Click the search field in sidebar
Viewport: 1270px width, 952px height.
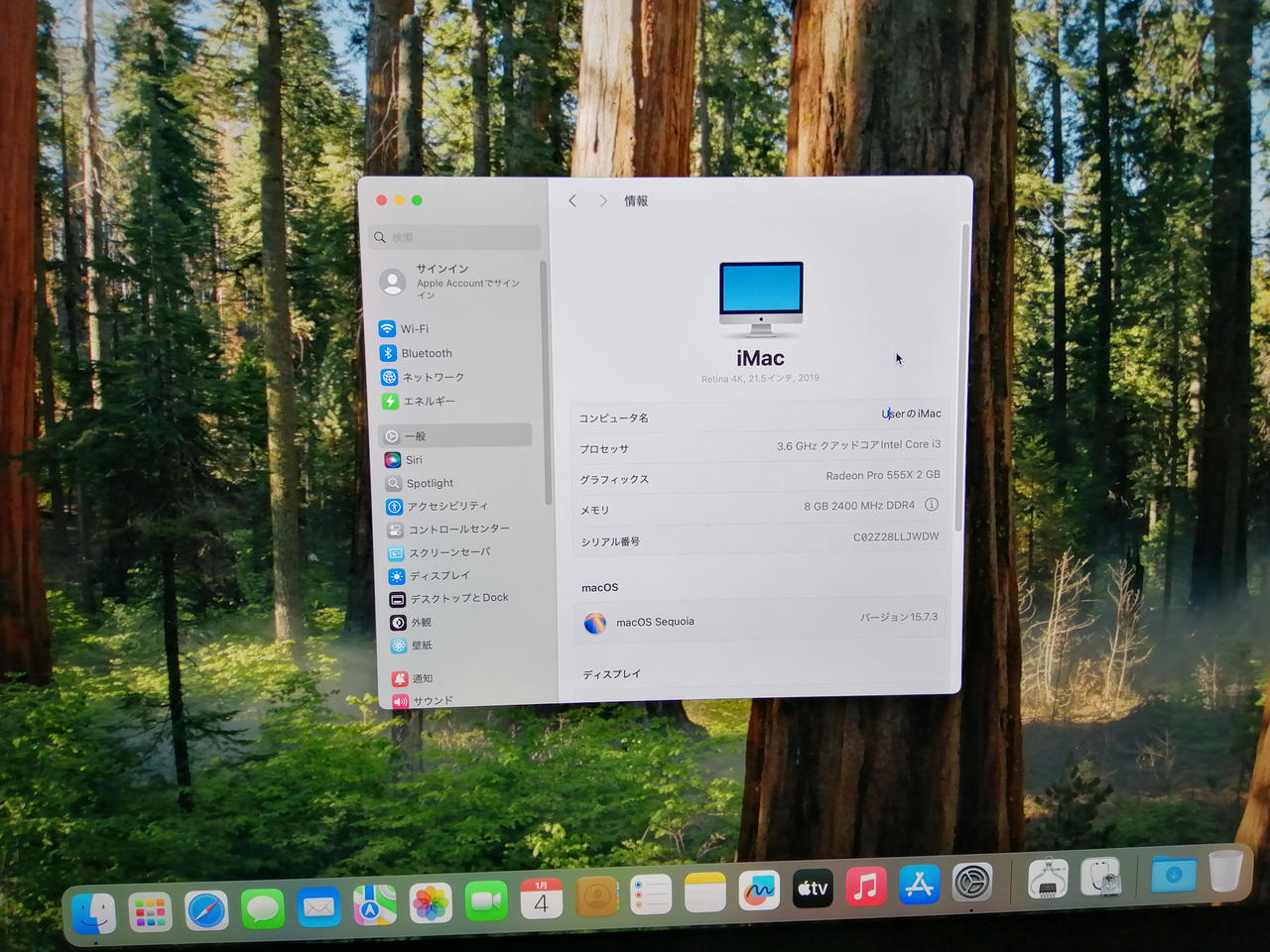[456, 238]
